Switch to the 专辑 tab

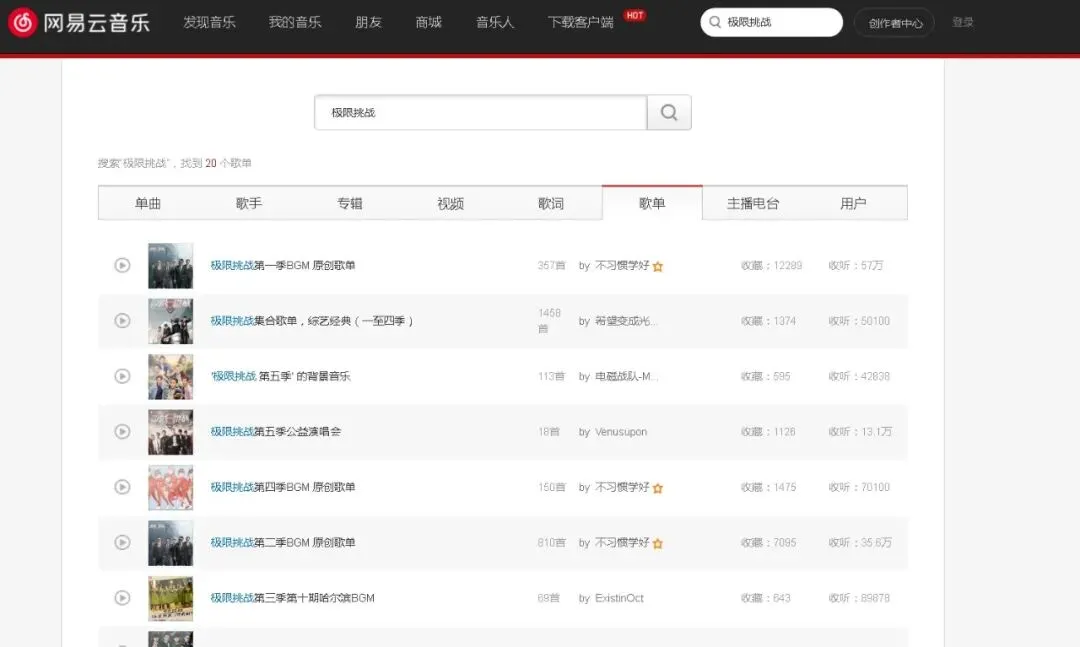tap(350, 203)
